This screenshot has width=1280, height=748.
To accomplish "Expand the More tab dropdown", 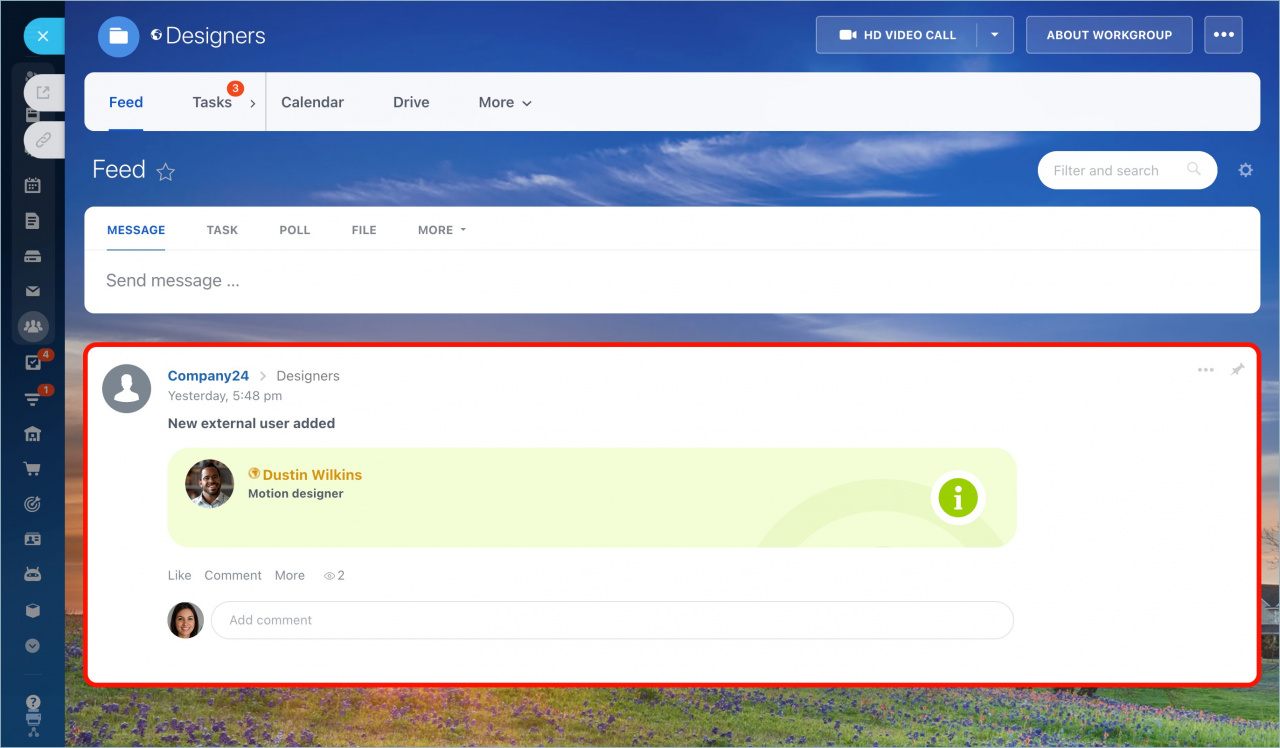I will point(505,102).
